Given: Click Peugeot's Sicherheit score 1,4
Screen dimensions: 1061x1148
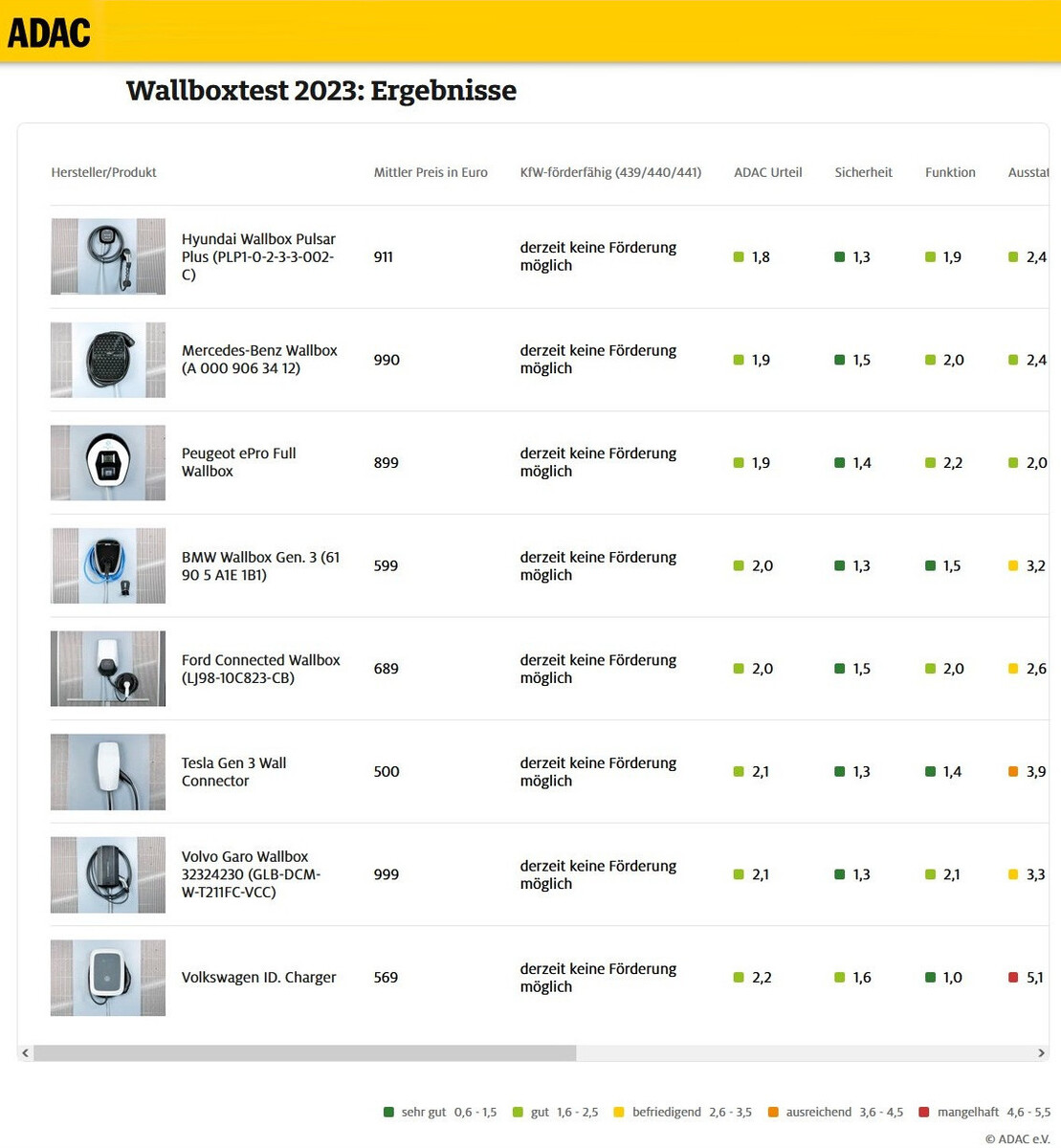Looking at the screenshot, I should [862, 462].
